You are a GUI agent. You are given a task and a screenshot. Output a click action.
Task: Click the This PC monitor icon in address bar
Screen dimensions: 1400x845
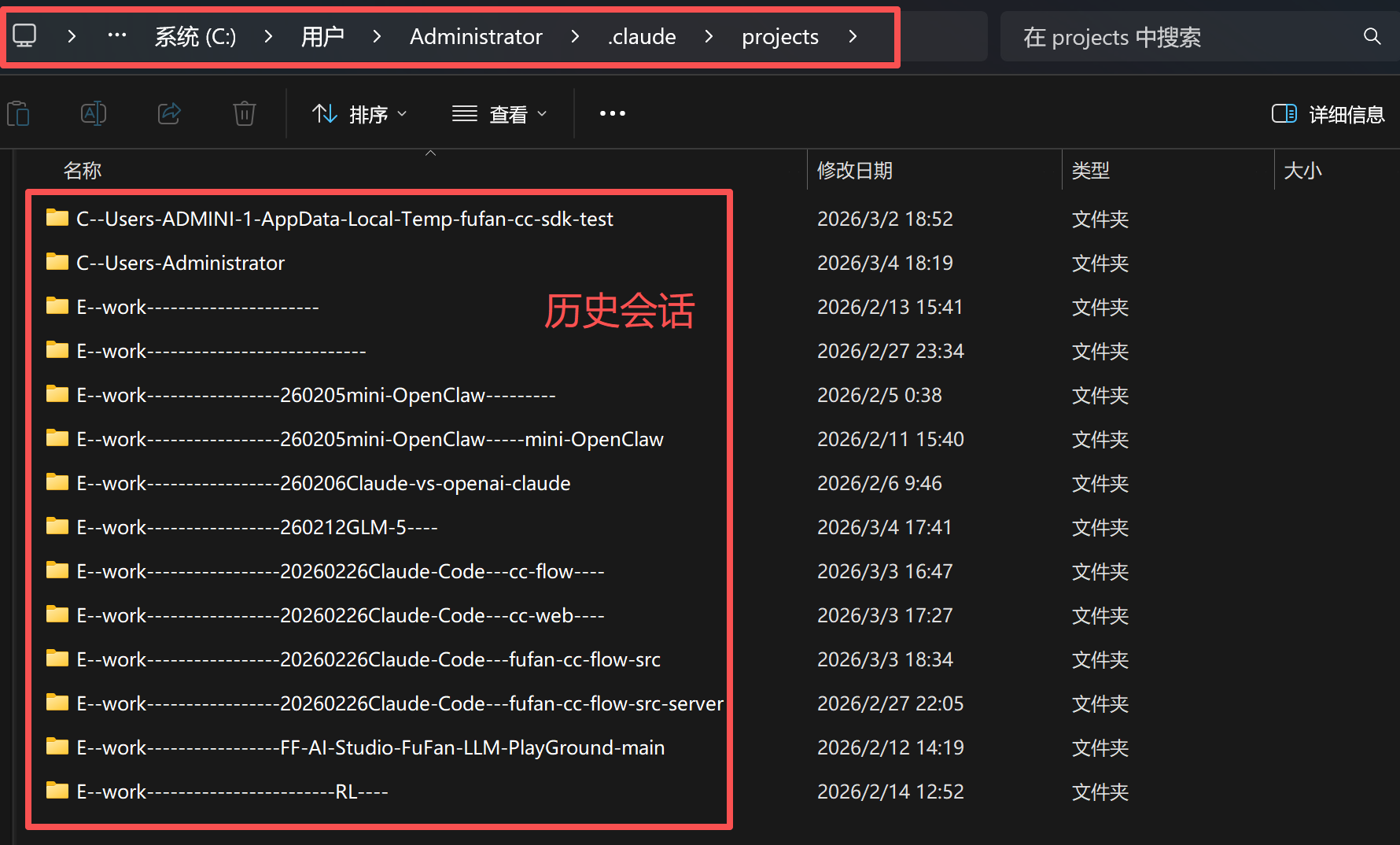(x=24, y=36)
